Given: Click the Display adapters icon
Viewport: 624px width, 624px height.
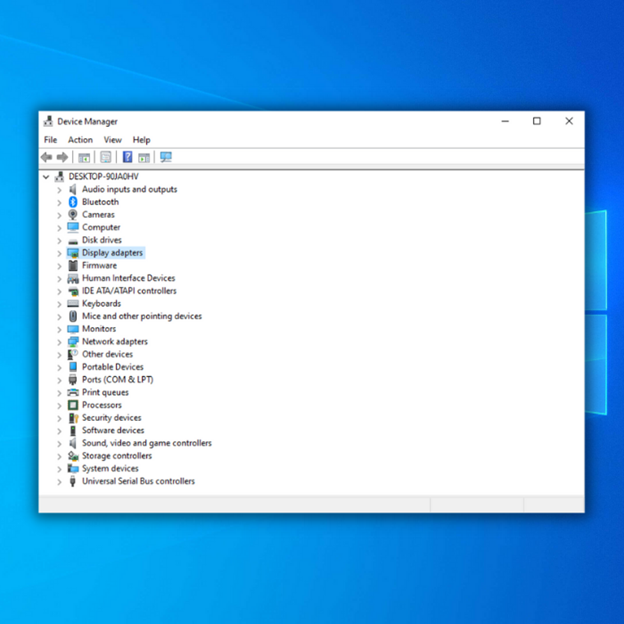Looking at the screenshot, I should pos(73,253).
